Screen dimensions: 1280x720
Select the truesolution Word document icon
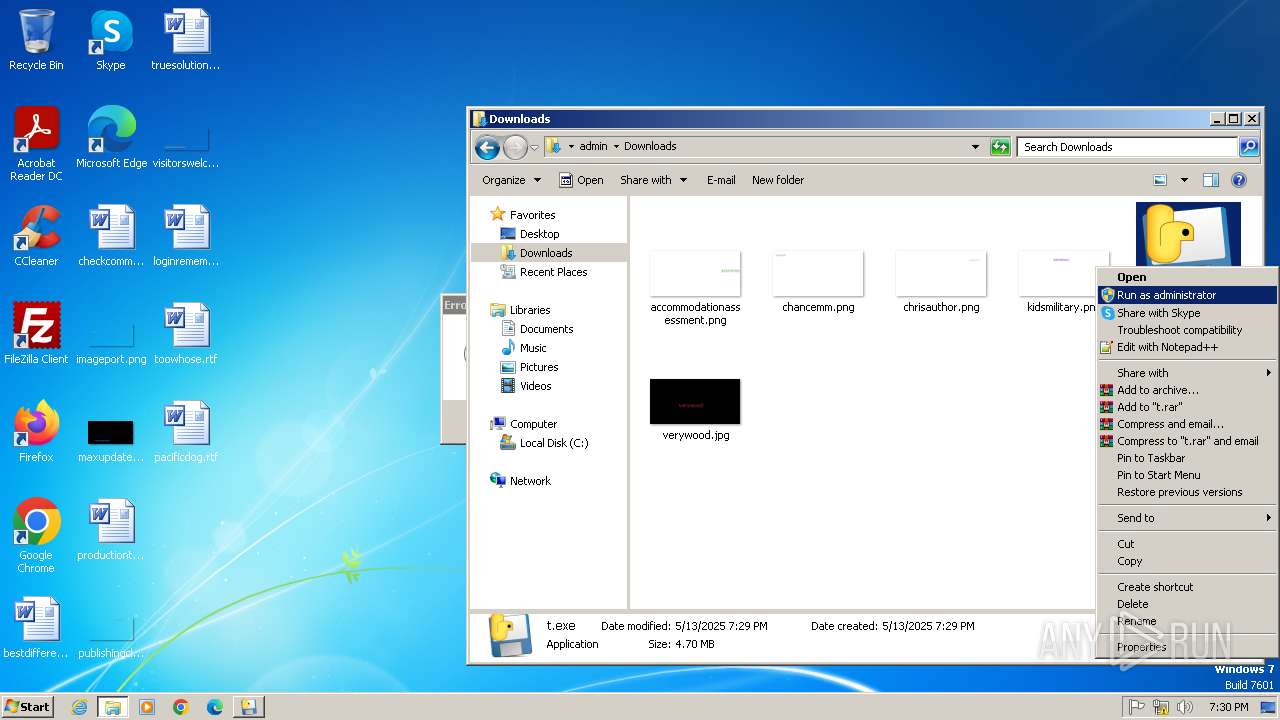coord(185,40)
